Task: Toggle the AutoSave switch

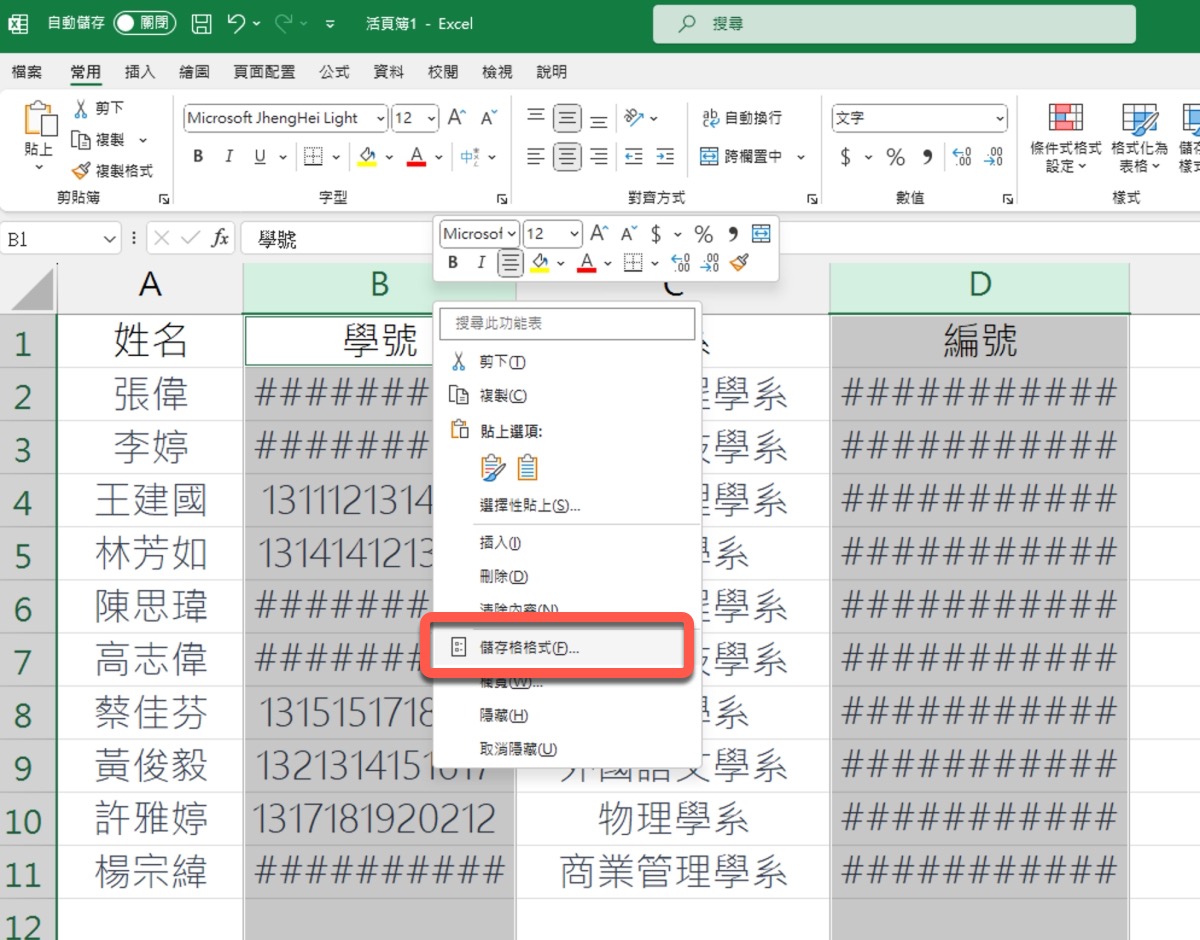Action: 144,23
